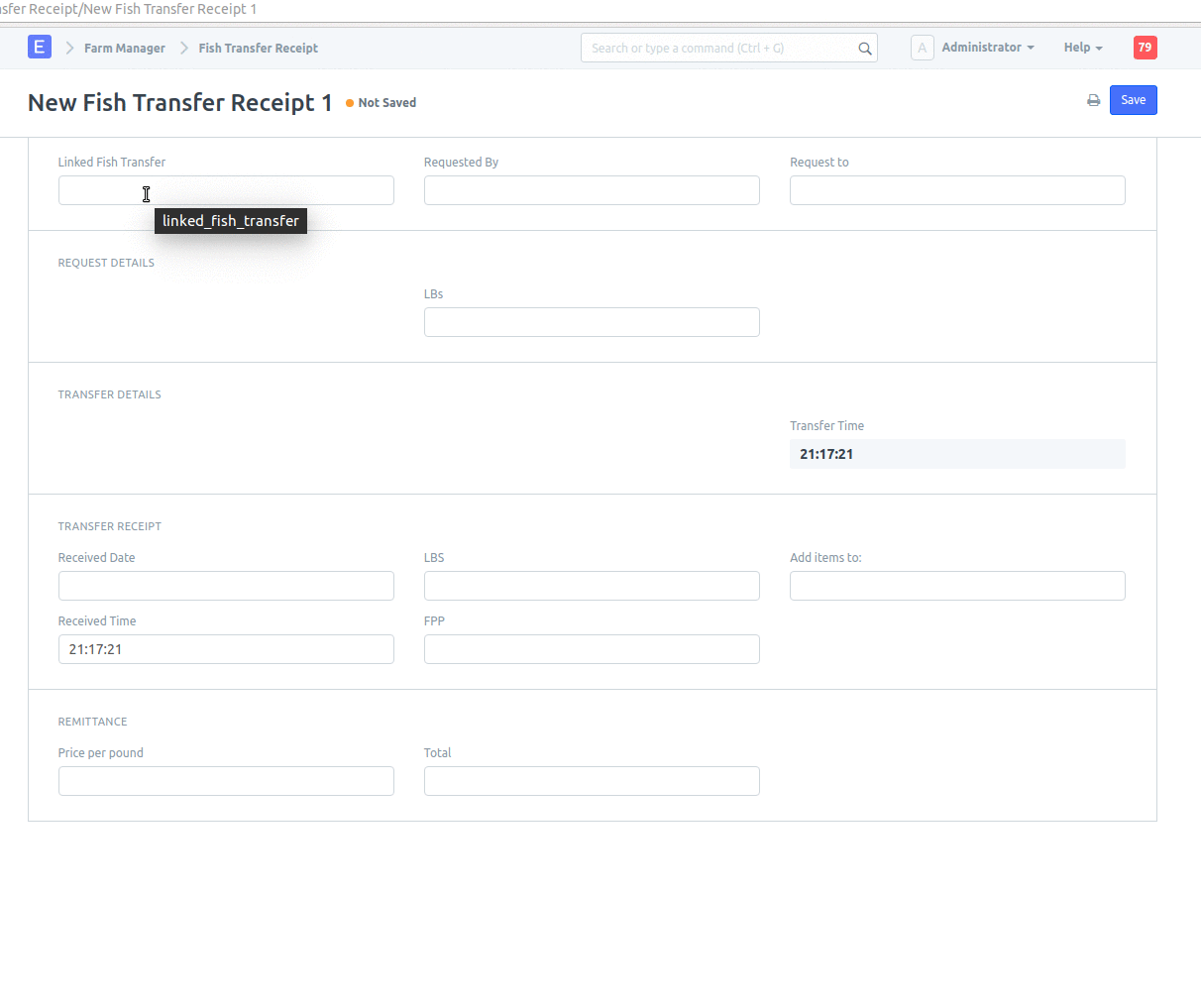Expand the Administrator user menu
Screen dimensions: 1201x1008
[x=988, y=48]
